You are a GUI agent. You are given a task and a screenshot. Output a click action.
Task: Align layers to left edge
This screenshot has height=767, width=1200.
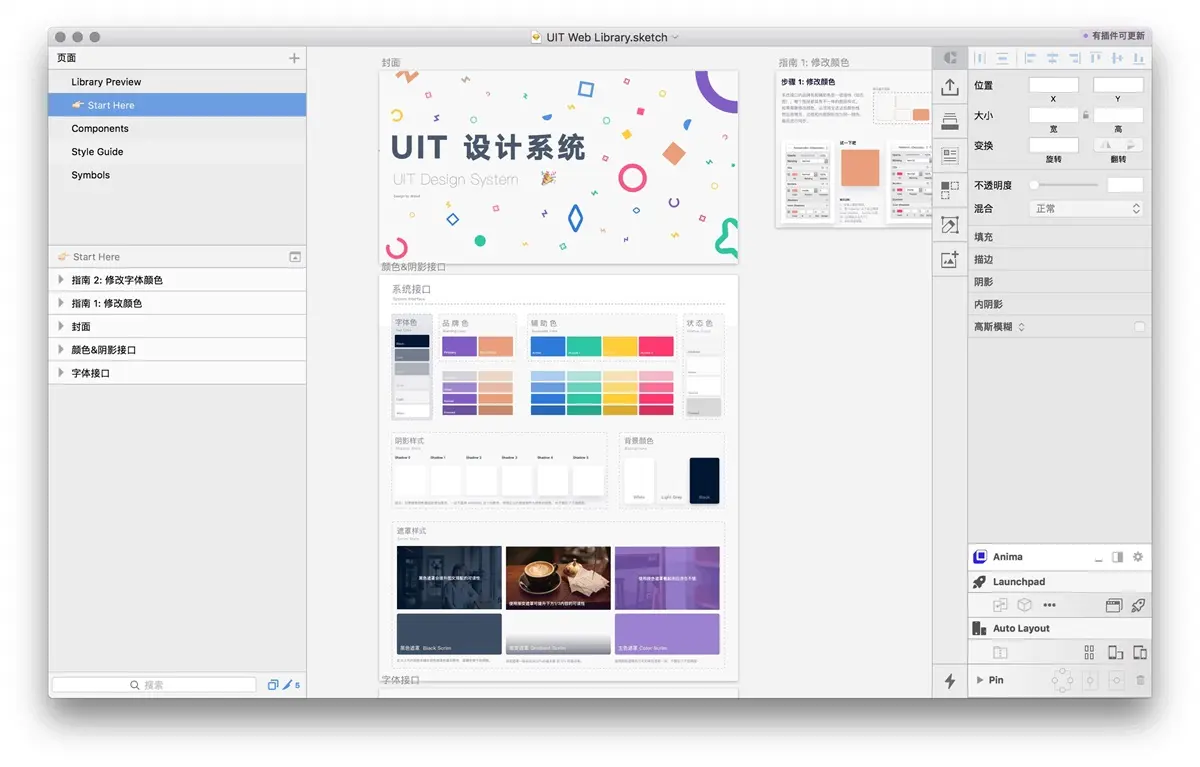tap(1029, 59)
